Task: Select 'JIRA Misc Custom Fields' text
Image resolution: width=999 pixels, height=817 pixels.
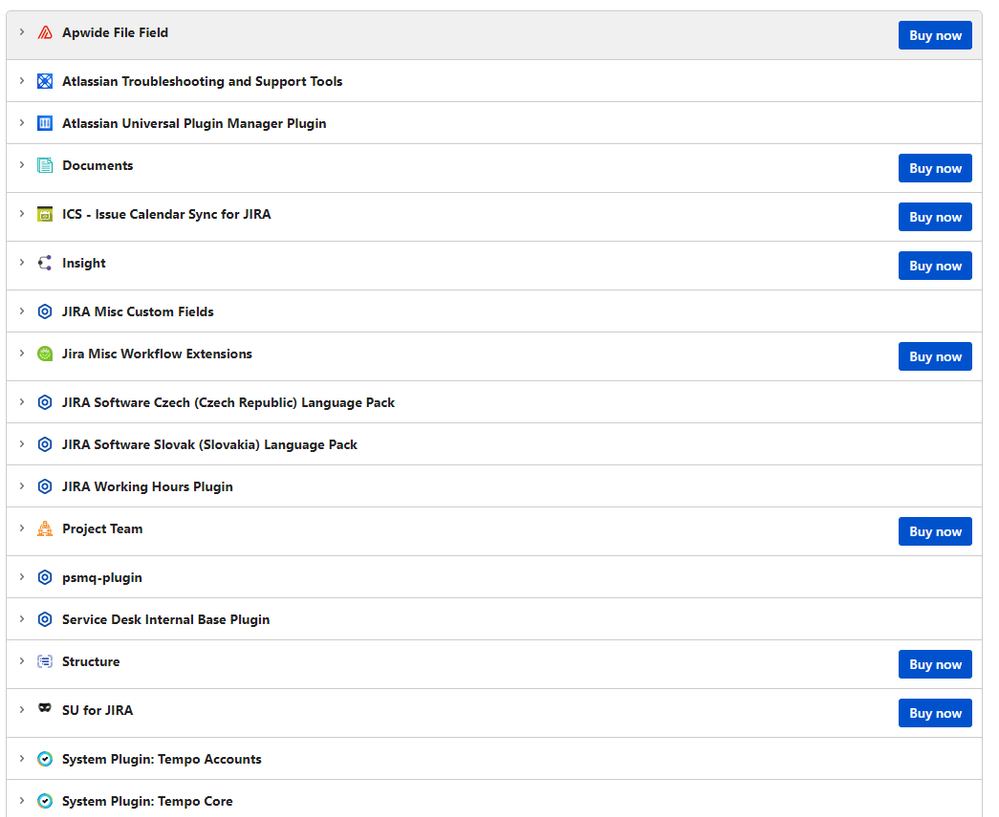Action: pos(138,312)
